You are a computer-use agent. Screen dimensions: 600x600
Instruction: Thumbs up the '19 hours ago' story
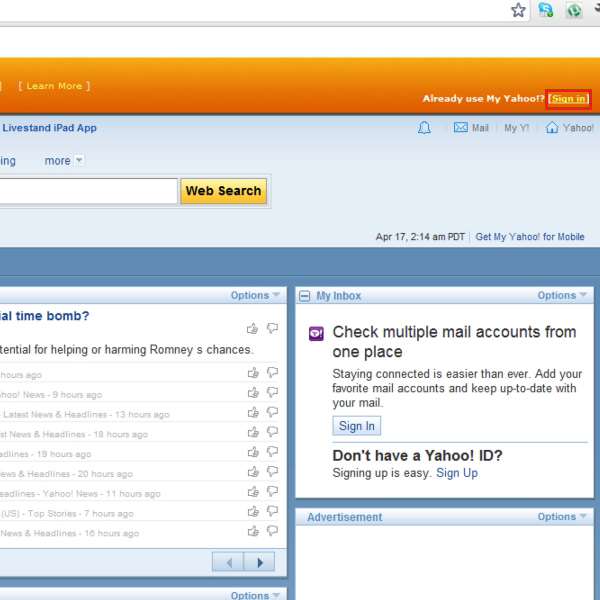coord(253,452)
